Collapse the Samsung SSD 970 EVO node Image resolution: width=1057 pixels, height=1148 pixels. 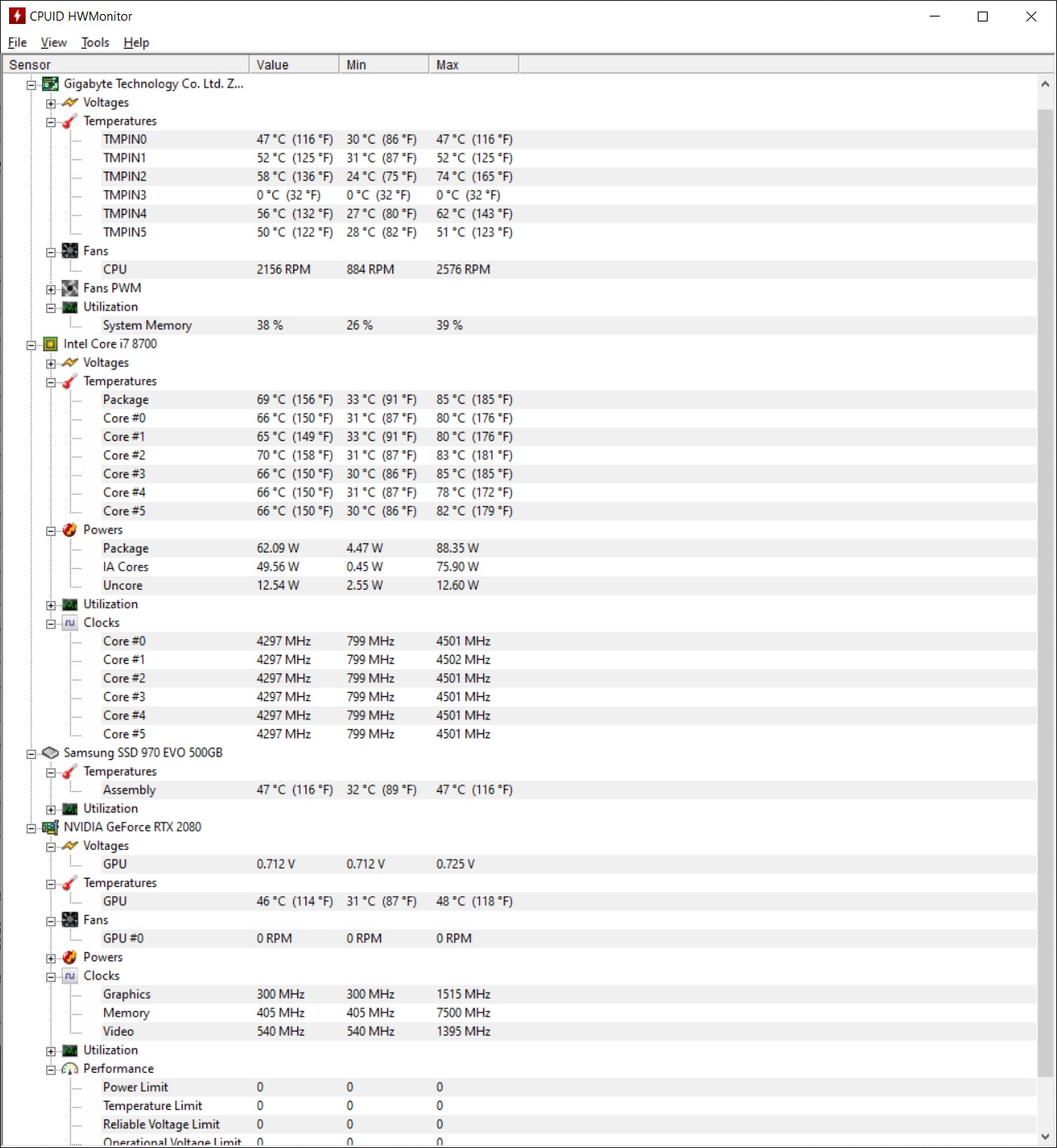tap(31, 753)
